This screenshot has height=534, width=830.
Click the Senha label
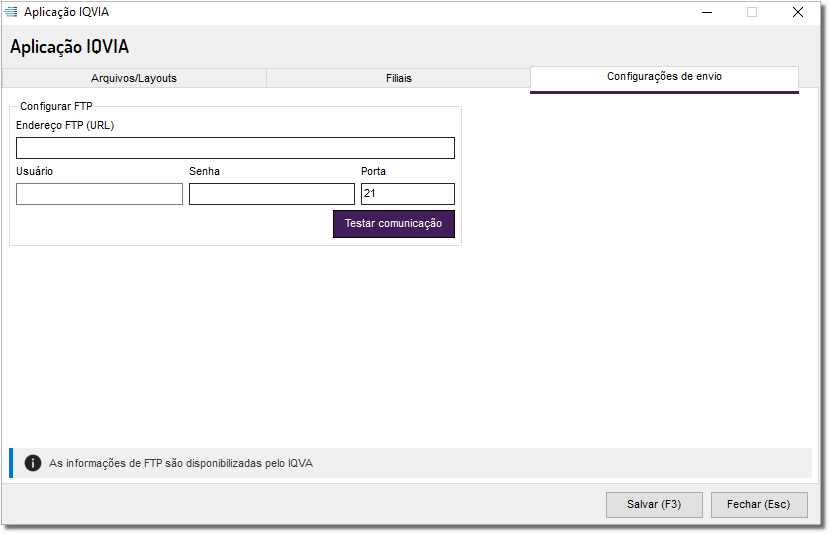[204, 171]
